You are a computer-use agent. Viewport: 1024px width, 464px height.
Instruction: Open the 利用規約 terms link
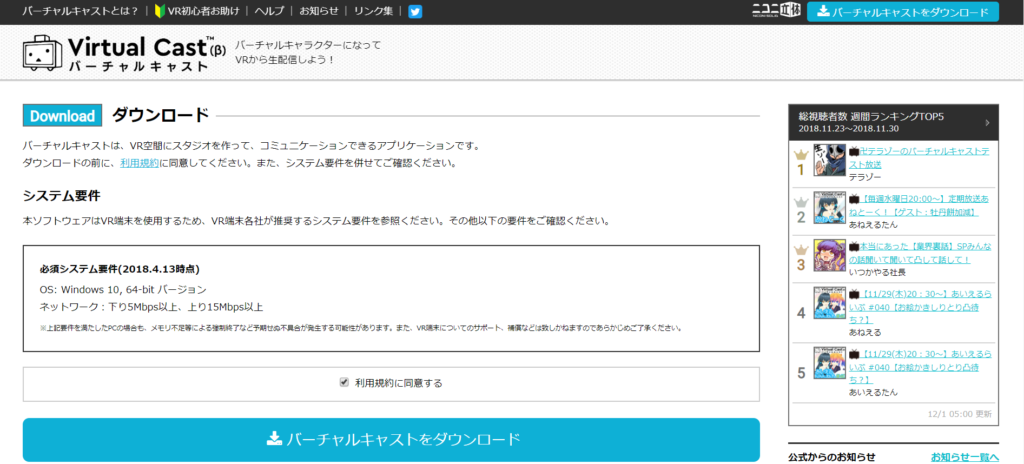[x=139, y=163]
